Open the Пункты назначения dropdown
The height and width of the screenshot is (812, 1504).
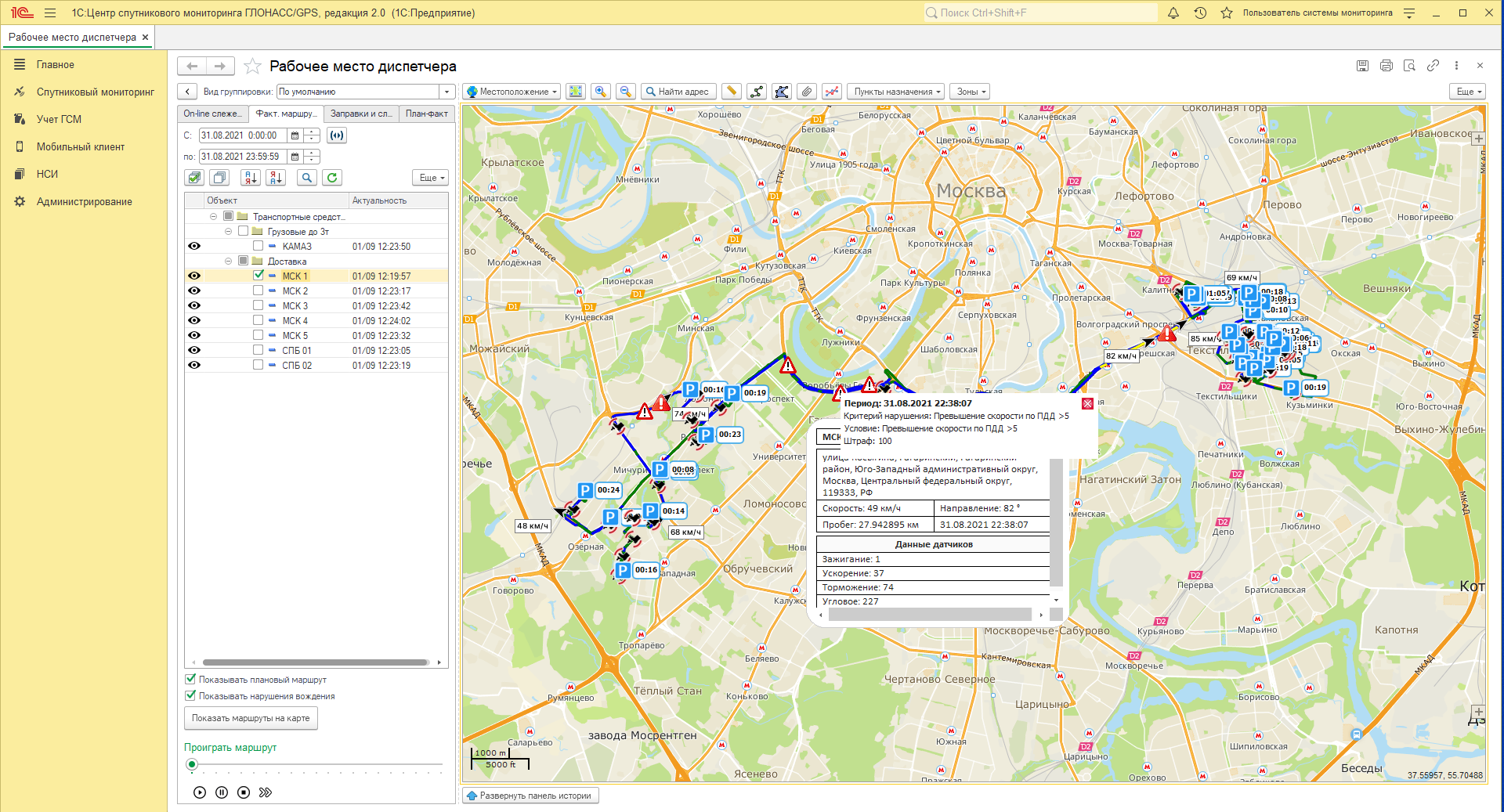896,92
